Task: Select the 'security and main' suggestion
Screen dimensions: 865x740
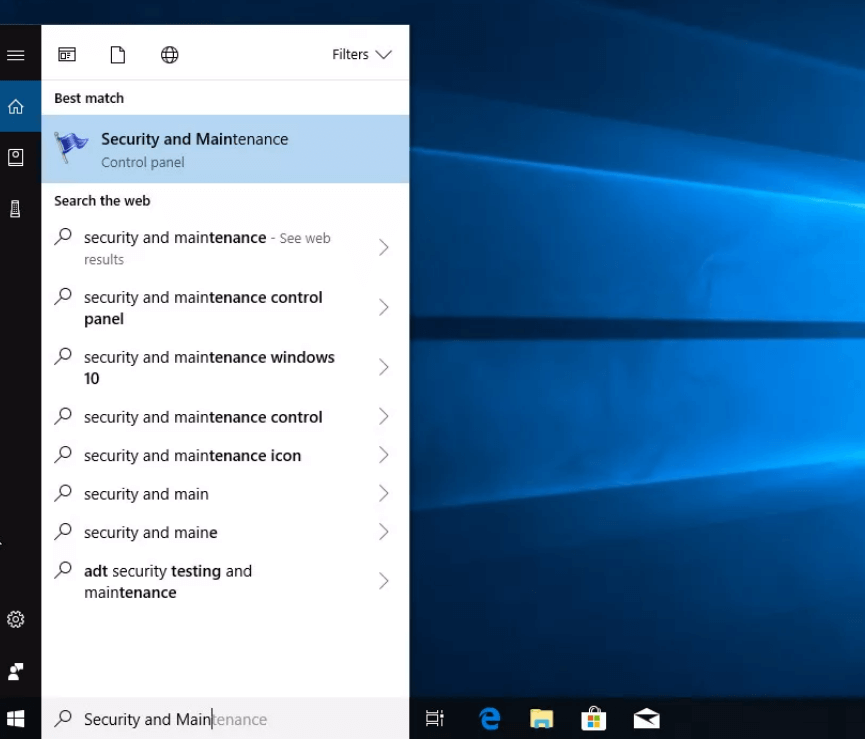Action: (x=225, y=493)
